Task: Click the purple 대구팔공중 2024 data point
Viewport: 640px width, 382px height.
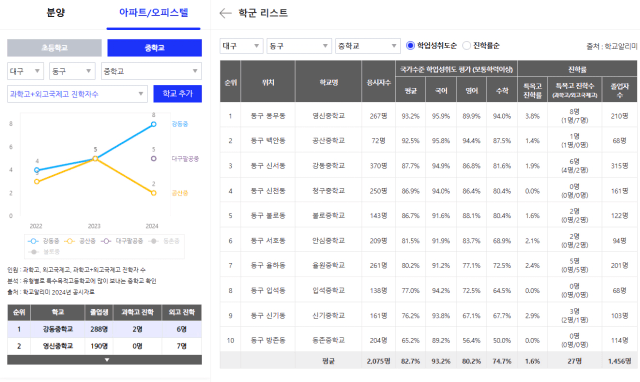Action: point(153,158)
